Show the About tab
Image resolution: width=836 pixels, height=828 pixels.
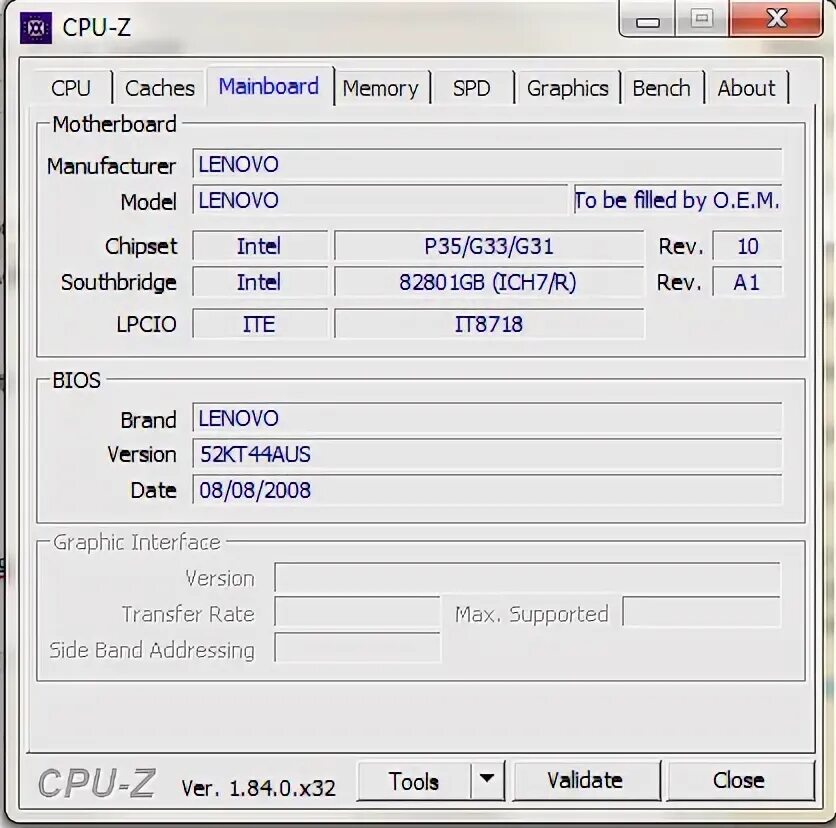point(746,88)
